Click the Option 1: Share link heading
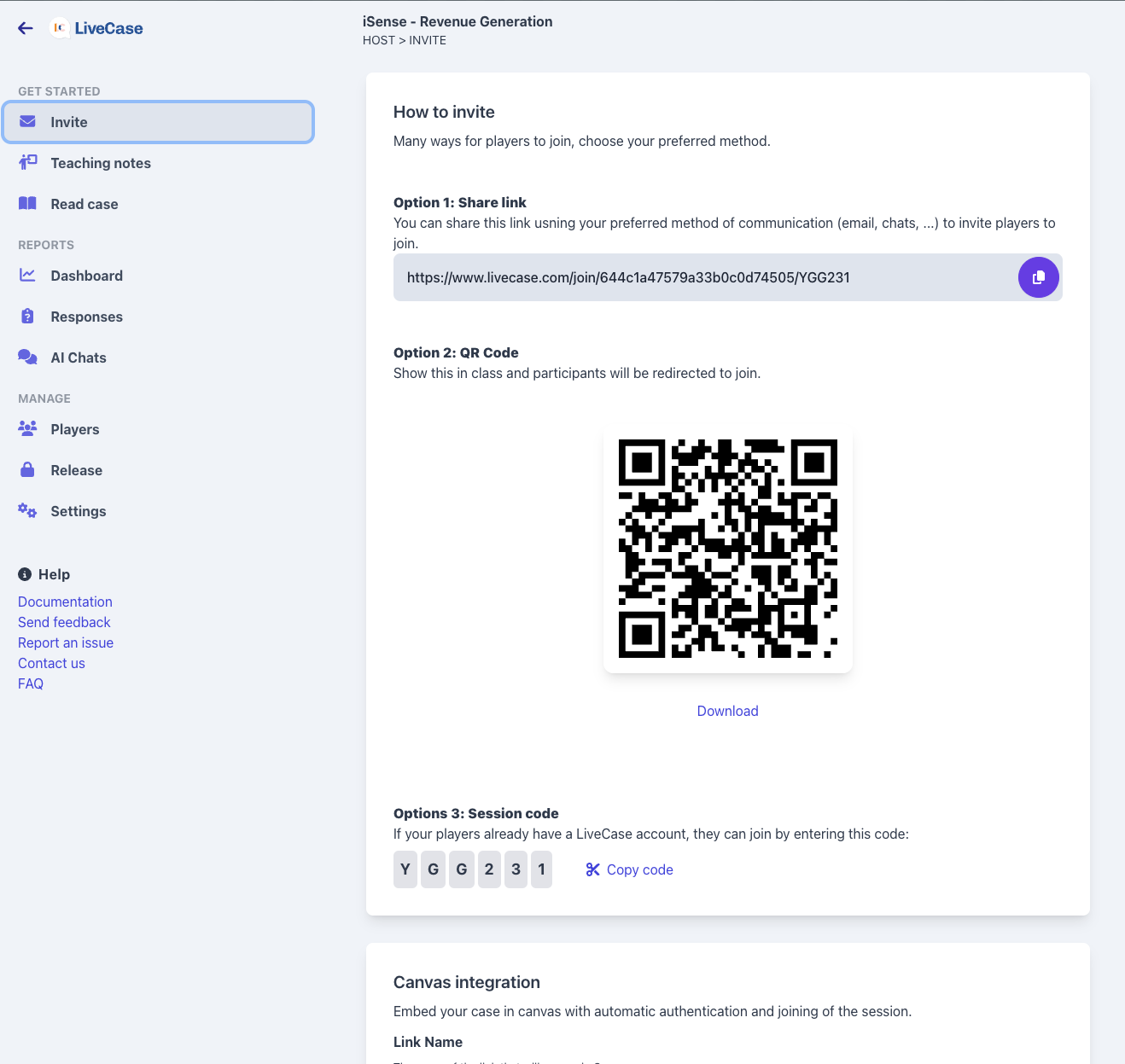 460,202
